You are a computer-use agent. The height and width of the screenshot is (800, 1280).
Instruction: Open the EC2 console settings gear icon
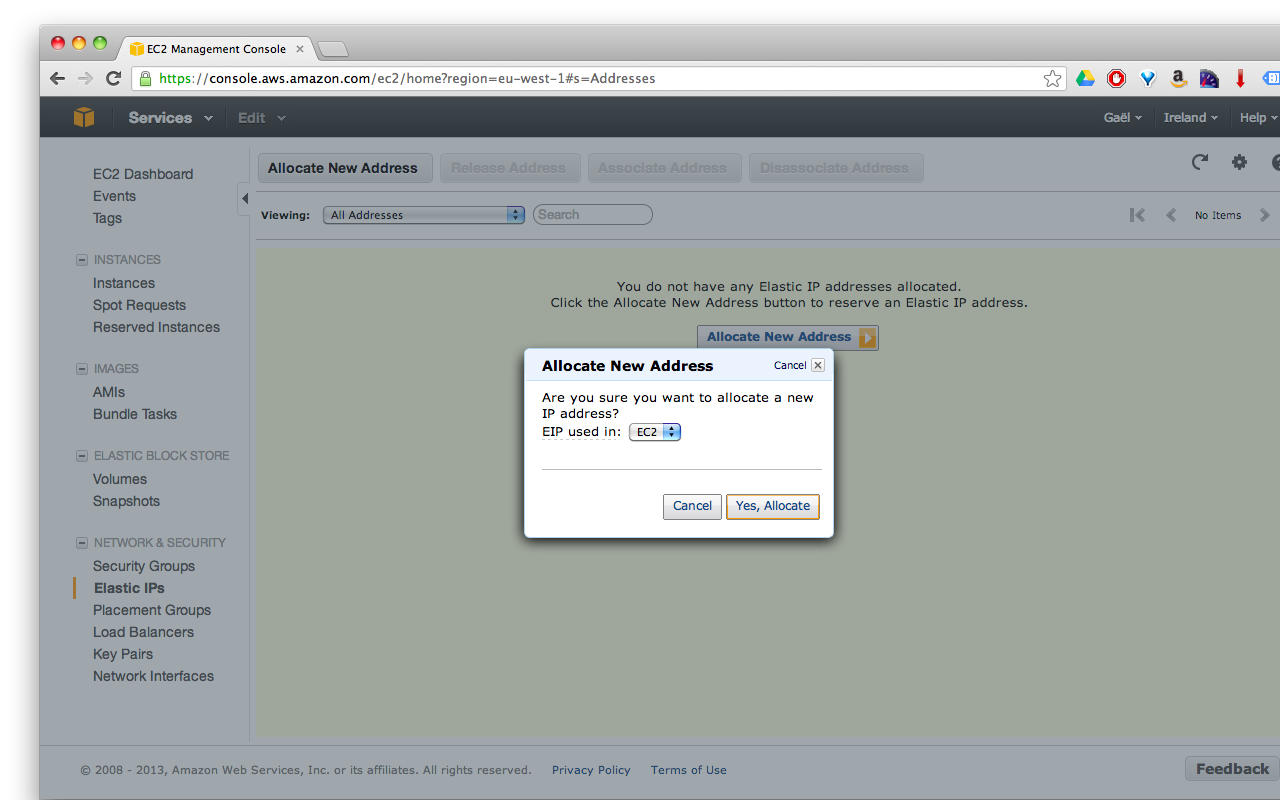(x=1239, y=161)
